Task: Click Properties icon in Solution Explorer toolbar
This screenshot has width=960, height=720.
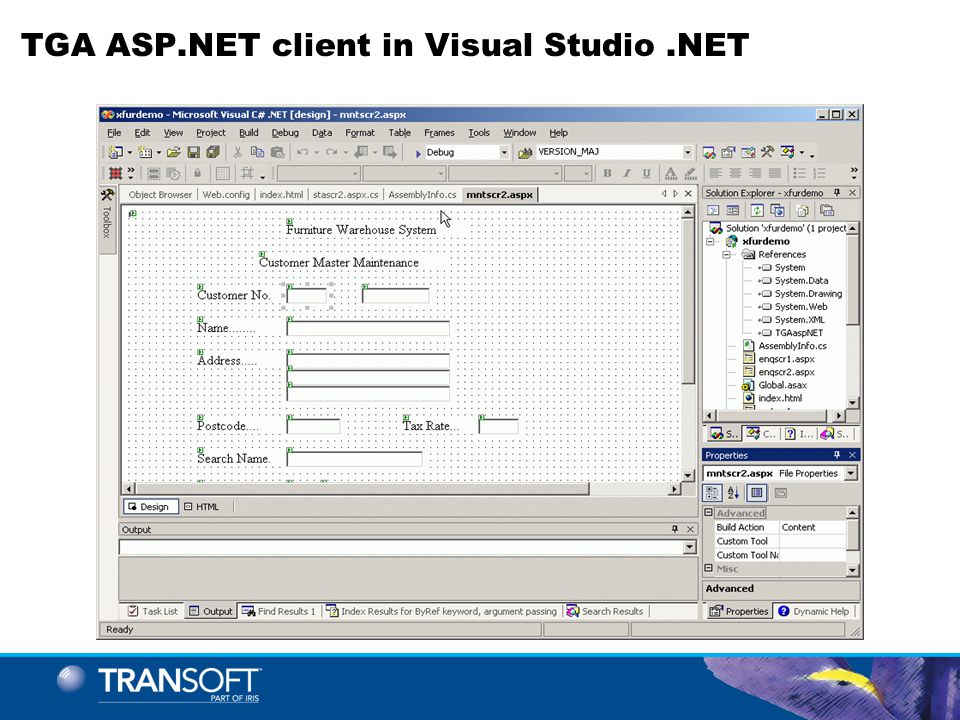Action: (x=827, y=211)
